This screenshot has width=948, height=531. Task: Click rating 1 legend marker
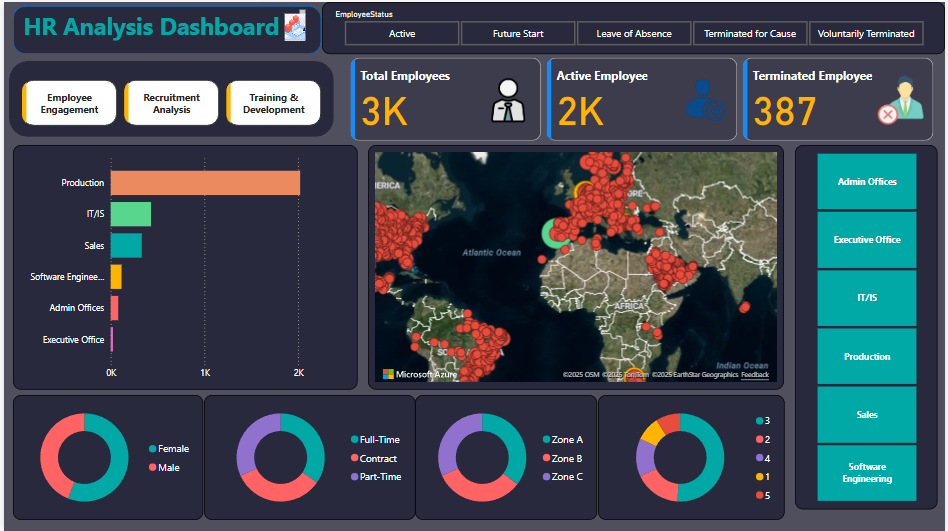pos(759,477)
